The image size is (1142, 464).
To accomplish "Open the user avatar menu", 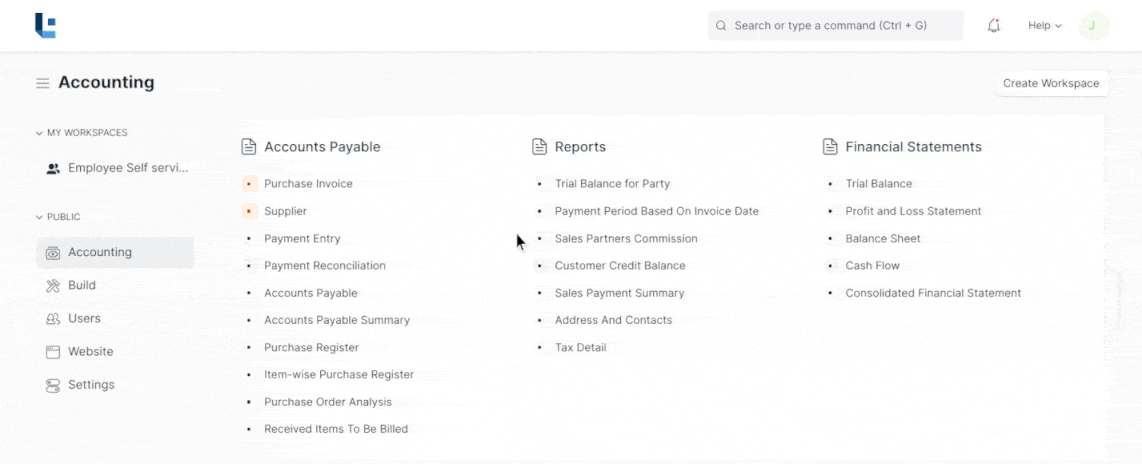I will 1093,26.
